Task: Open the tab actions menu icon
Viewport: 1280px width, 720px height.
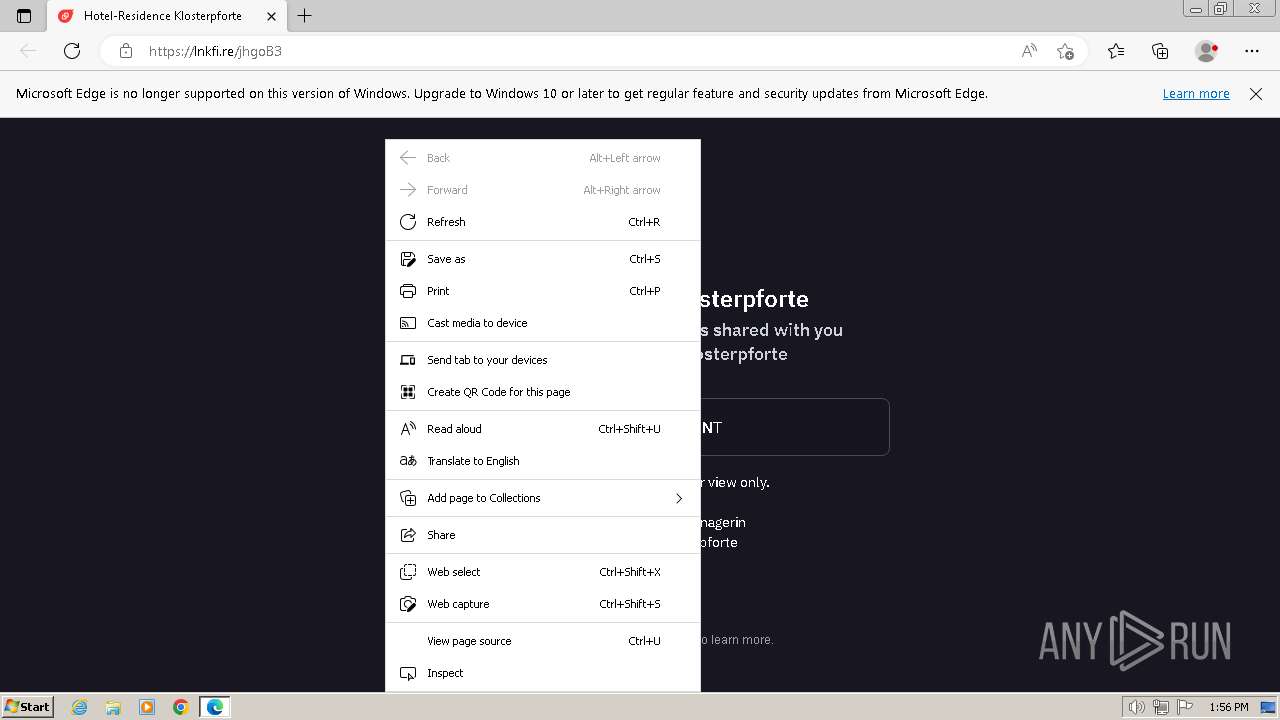Action: 24,16
